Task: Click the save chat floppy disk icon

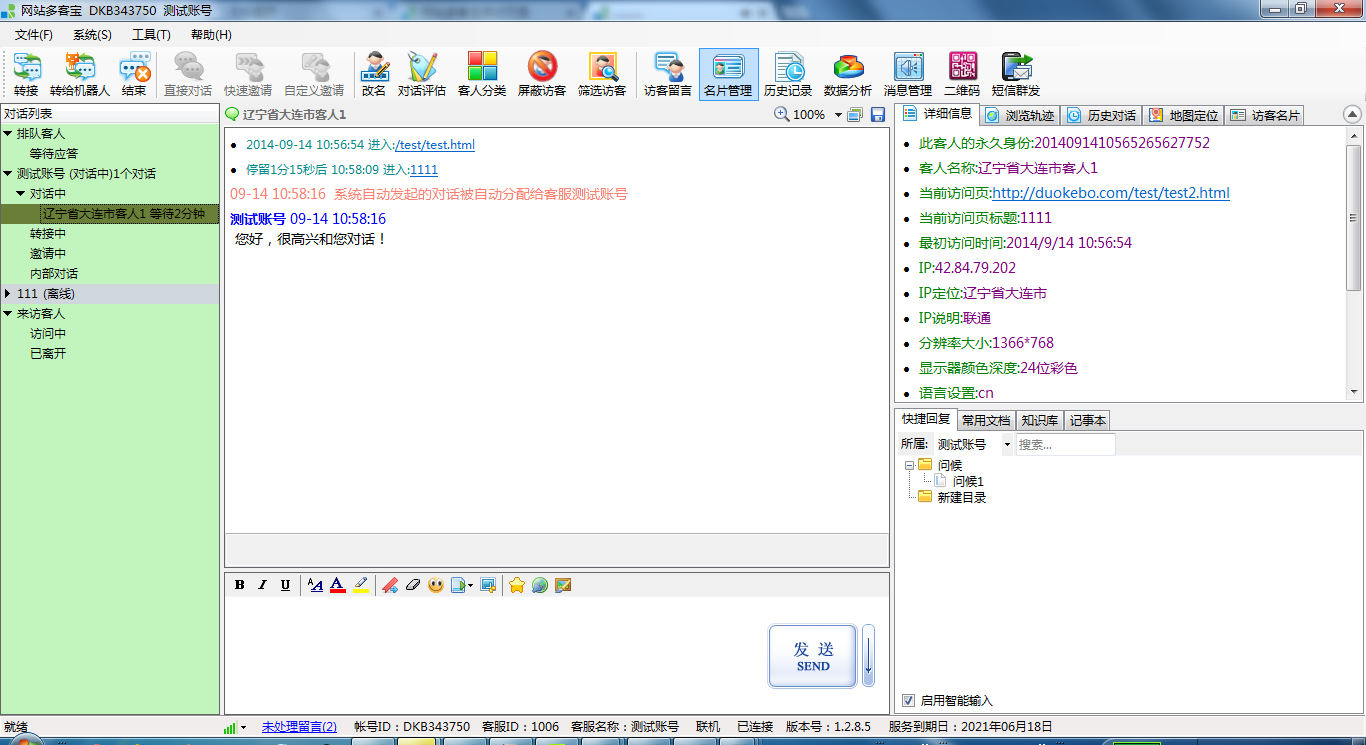Action: pyautogui.click(x=878, y=115)
